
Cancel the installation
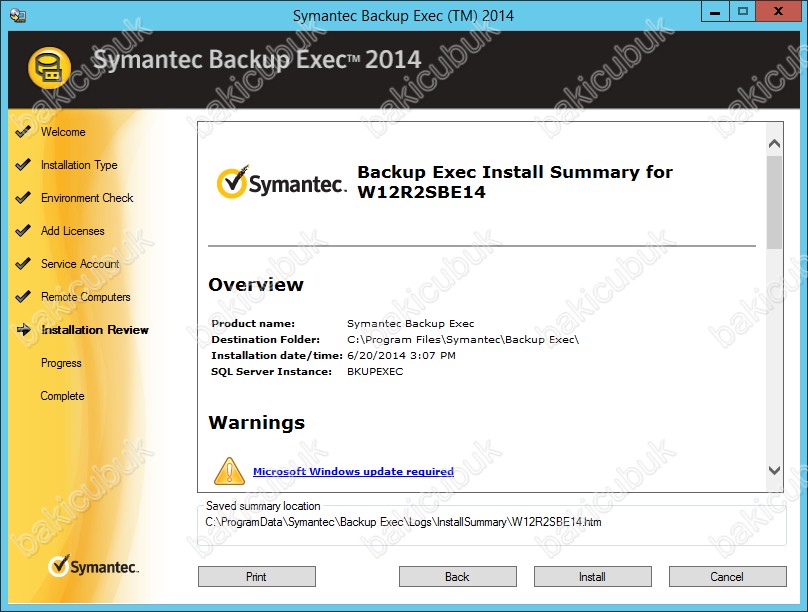pyautogui.click(x=728, y=576)
